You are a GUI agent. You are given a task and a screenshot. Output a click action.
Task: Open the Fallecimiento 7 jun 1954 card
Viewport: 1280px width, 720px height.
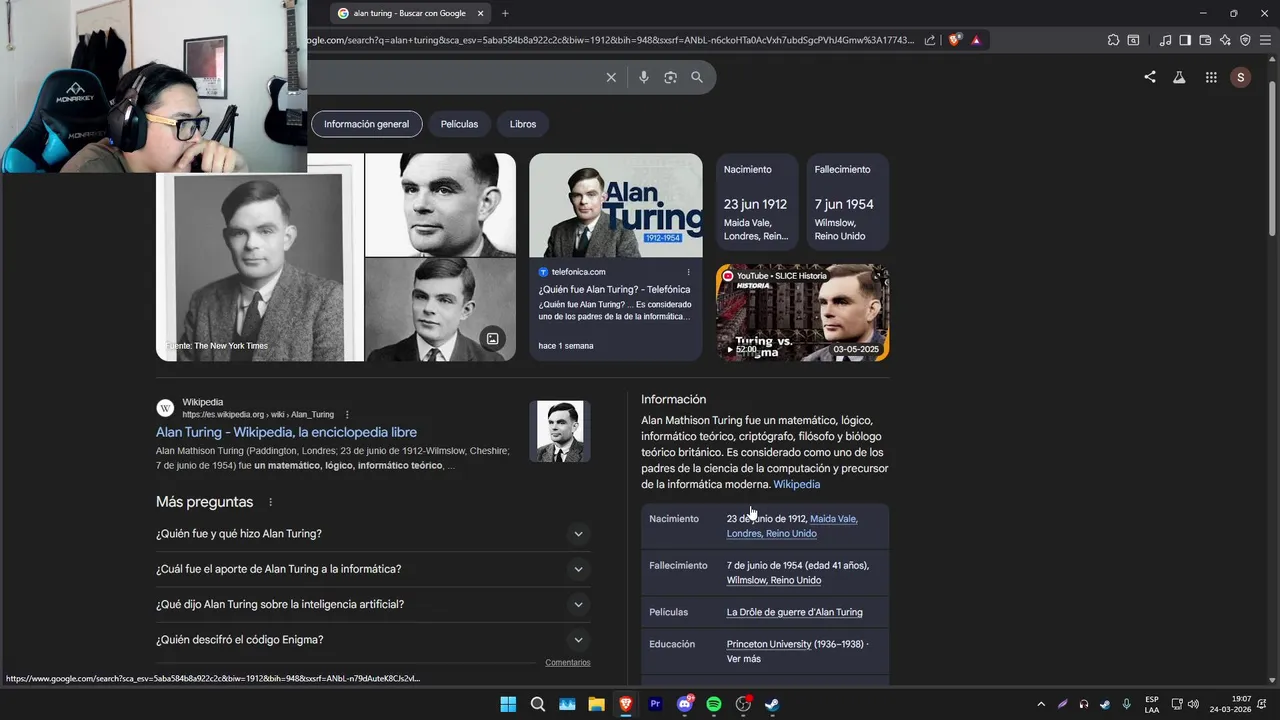pyautogui.click(x=847, y=202)
